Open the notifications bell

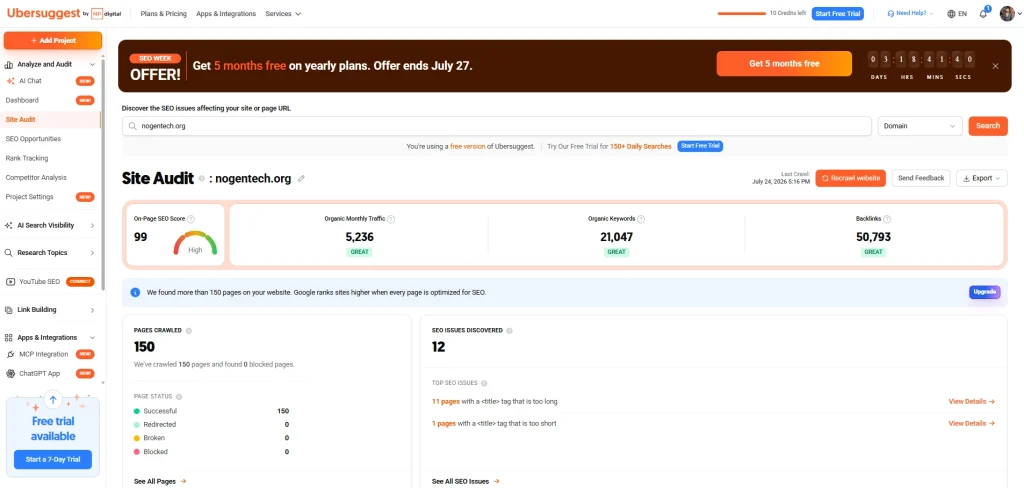tap(983, 14)
